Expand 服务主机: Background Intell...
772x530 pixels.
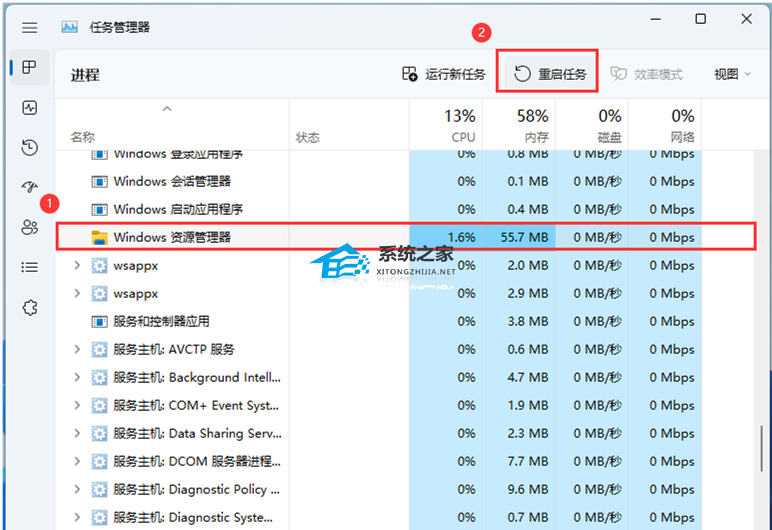point(77,378)
